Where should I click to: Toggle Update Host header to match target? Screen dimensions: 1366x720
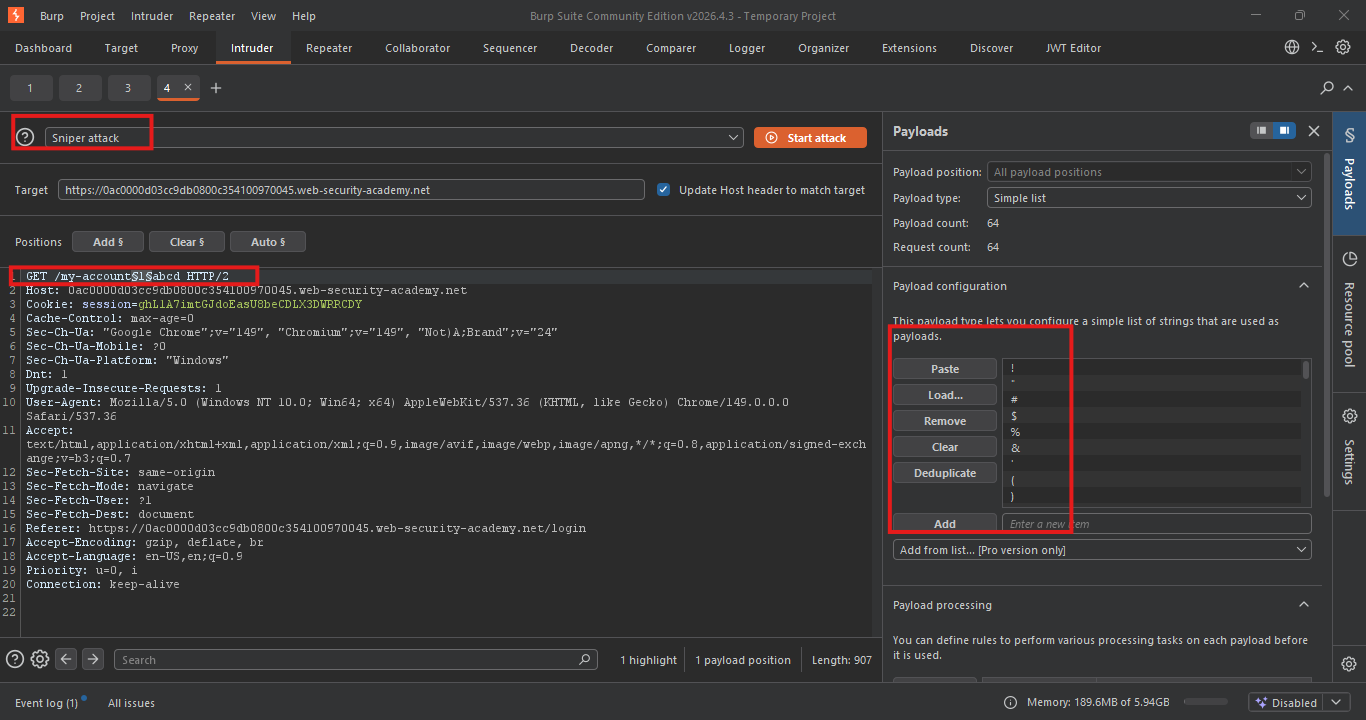[x=664, y=190]
